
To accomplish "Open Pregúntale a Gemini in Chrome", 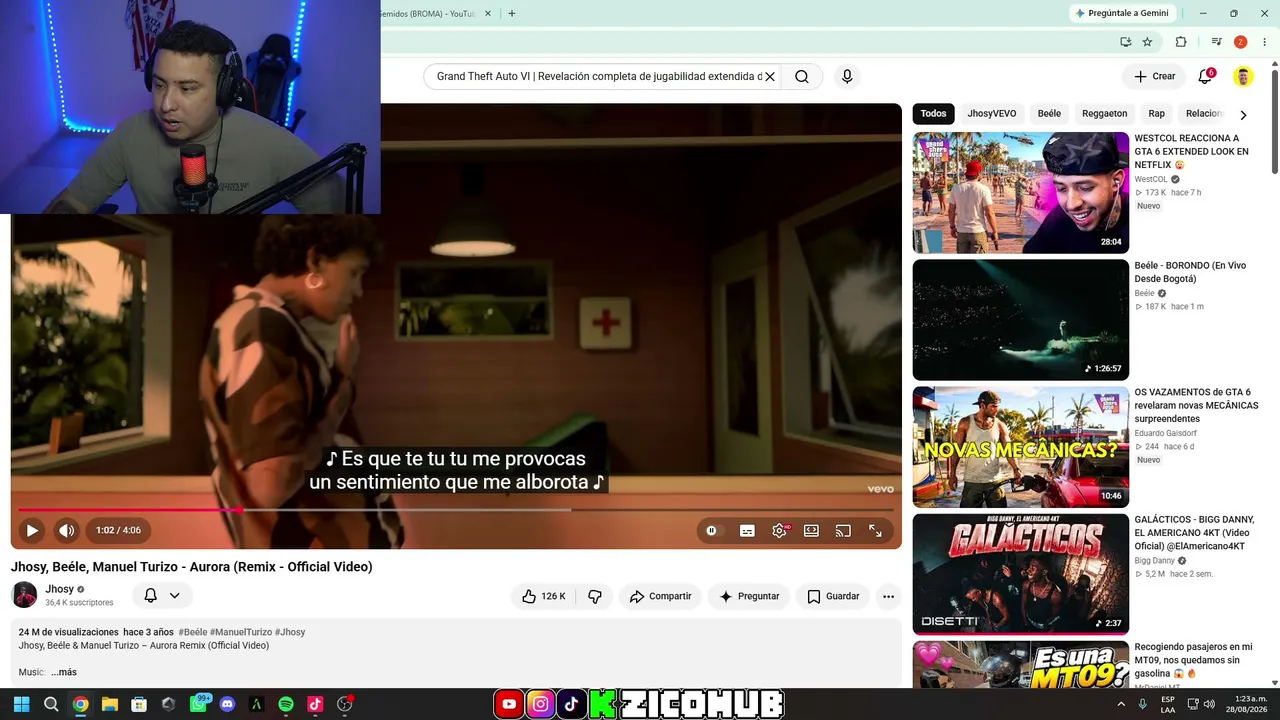I will tap(1120, 13).
